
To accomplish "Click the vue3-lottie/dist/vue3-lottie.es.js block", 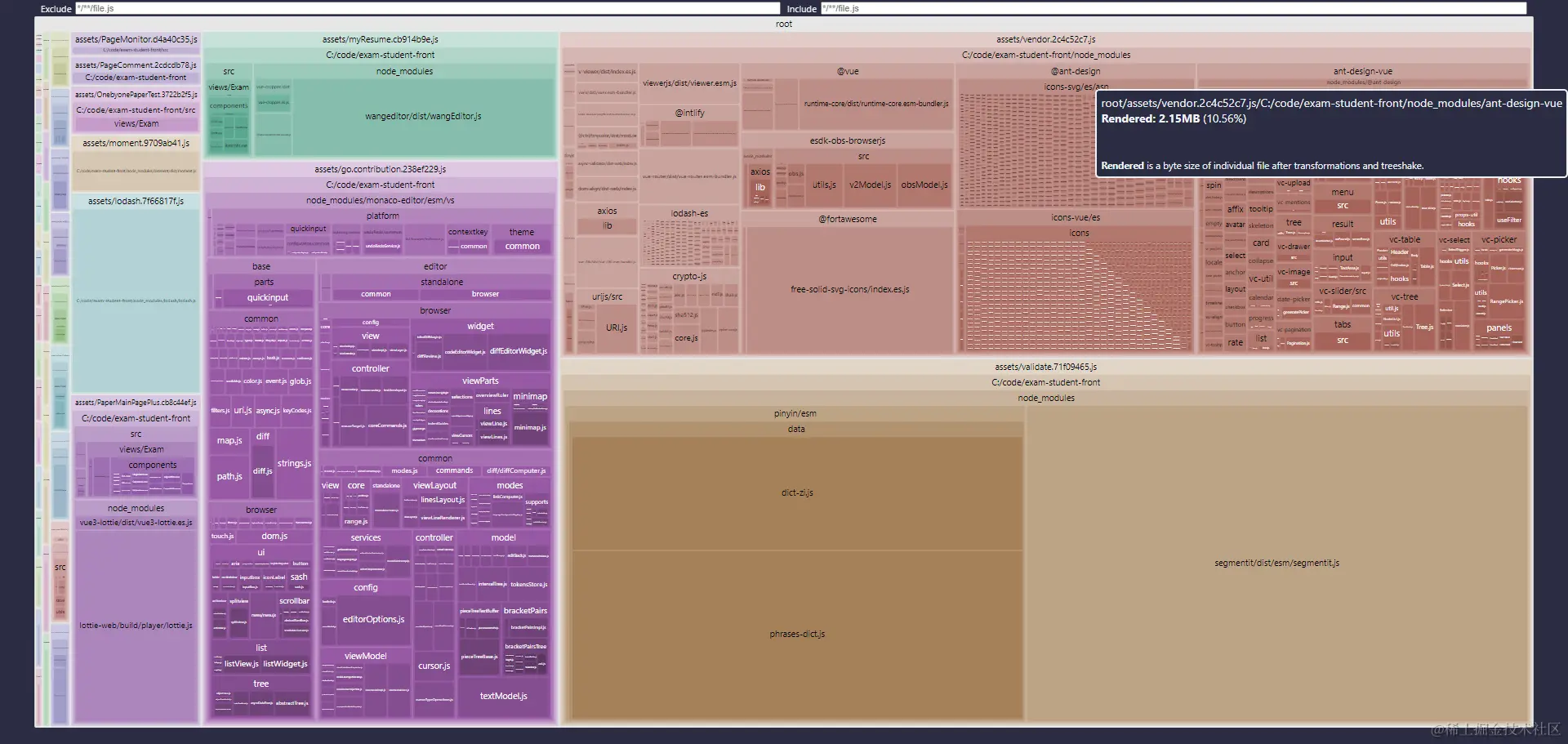I will click(136, 523).
